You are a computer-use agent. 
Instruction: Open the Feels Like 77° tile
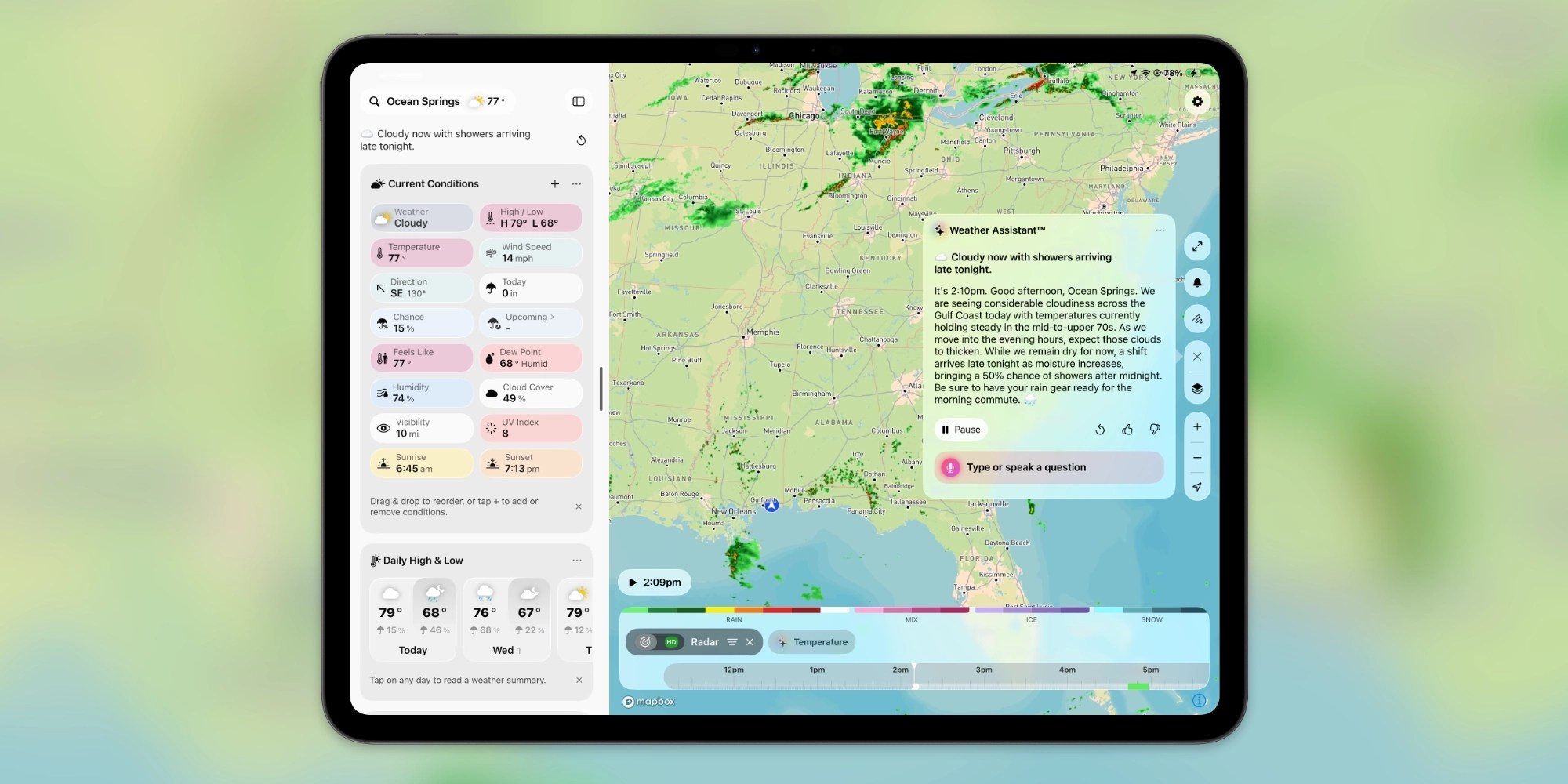(422, 358)
